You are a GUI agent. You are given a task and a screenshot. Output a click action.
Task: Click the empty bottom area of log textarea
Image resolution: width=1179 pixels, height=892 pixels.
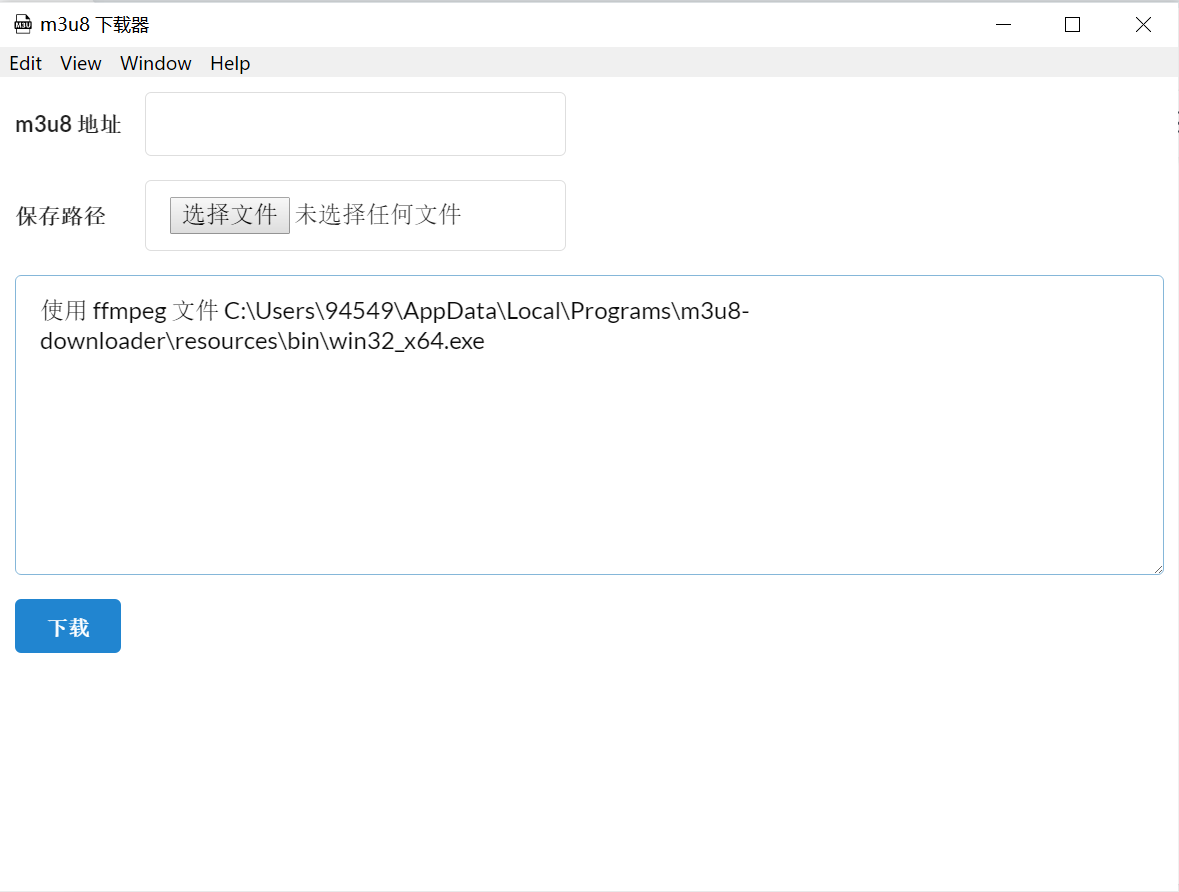(x=588, y=480)
